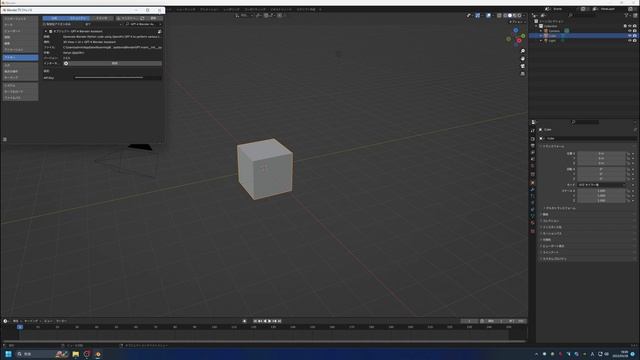Select solid viewport shading
This screenshot has width=640, height=360.
coord(510,15)
